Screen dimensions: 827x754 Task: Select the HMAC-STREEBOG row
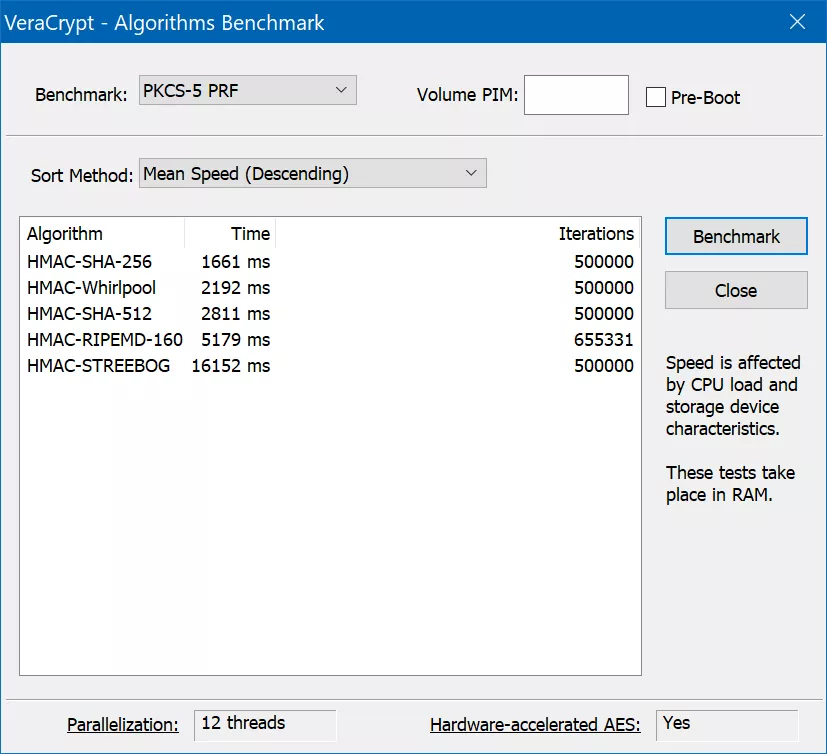pos(330,365)
